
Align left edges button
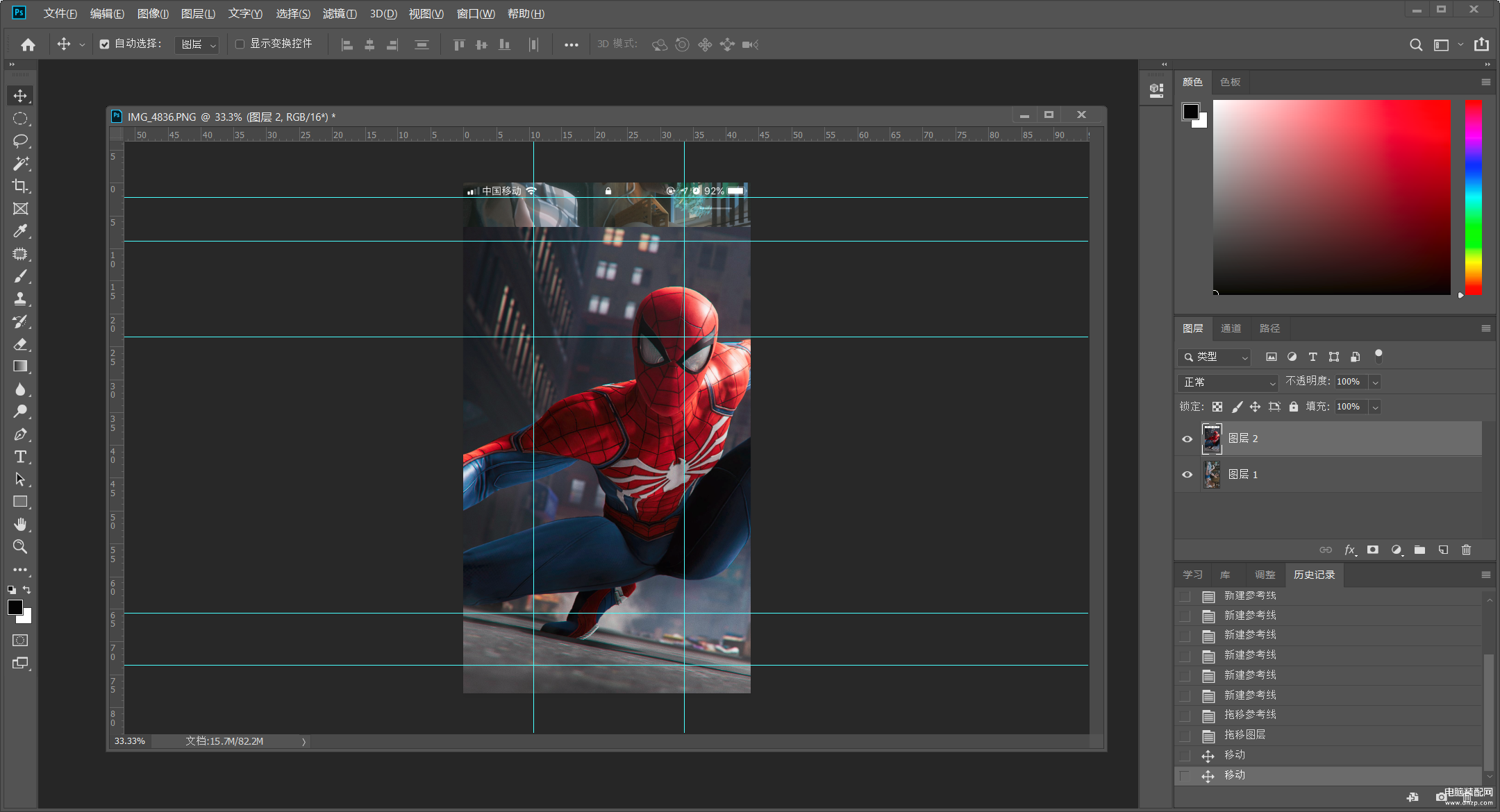(347, 44)
